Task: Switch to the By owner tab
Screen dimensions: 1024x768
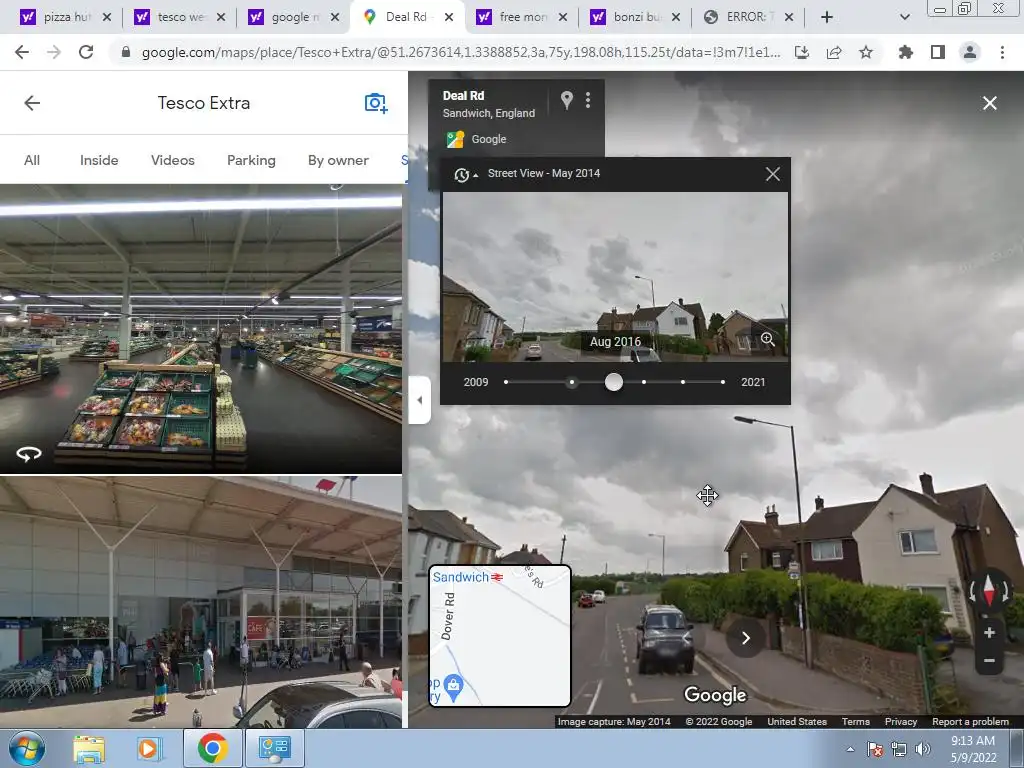Action: coord(338,161)
